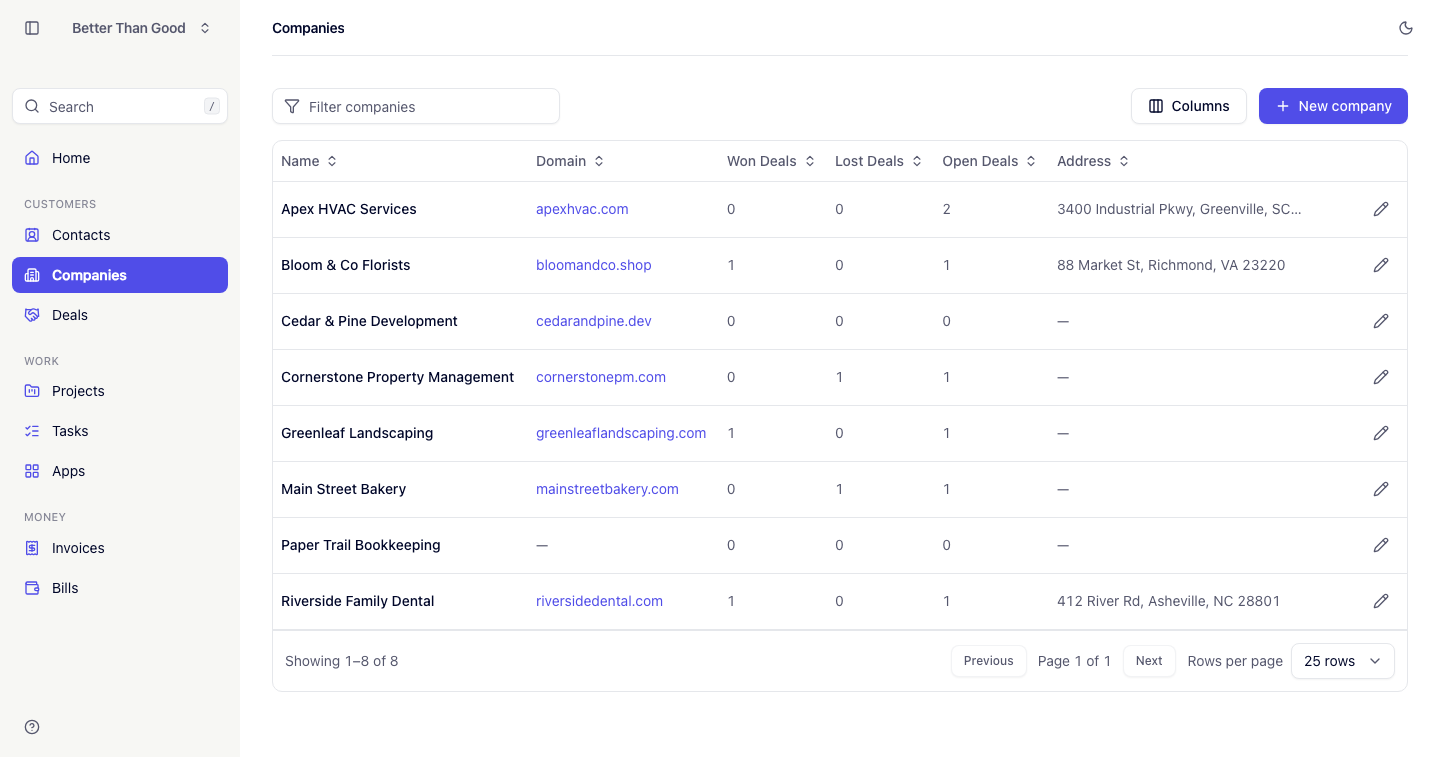Viewport: 1440px width, 757px height.
Task: Open the help icon in sidebar
Action: tap(32, 727)
